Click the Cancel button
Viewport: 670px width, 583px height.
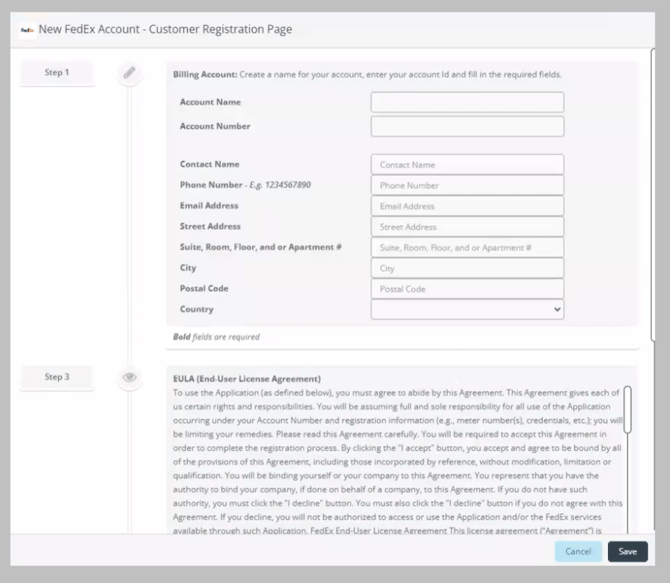(578, 551)
